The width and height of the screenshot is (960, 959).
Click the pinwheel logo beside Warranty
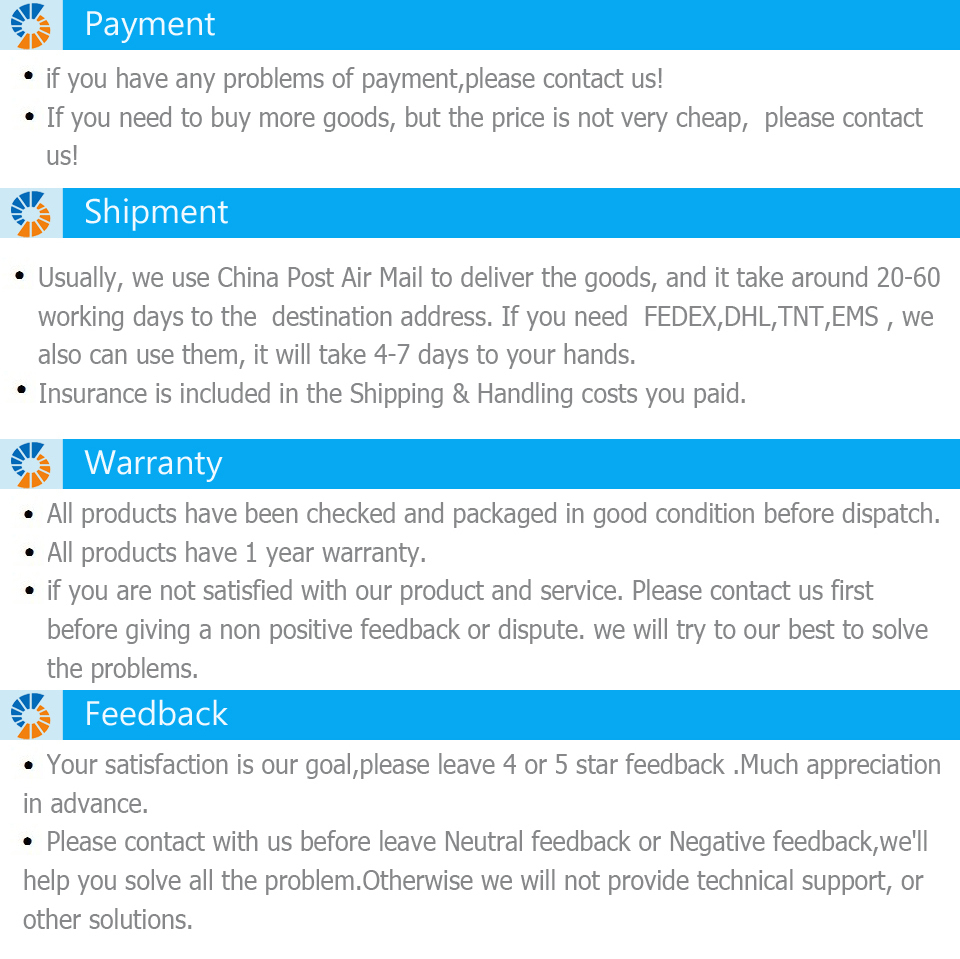(x=30, y=464)
